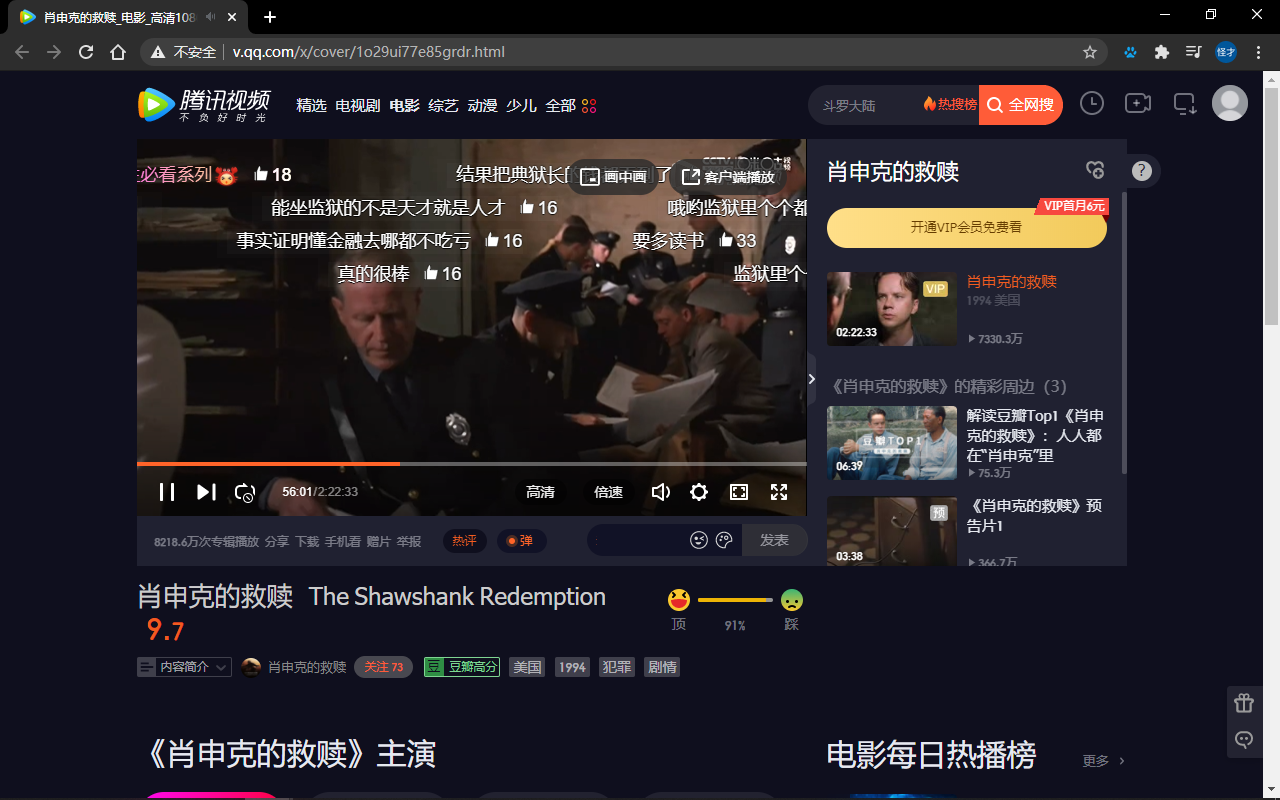Click the danmaku text input field
Viewport: 1280px width, 800px height.
point(638,540)
